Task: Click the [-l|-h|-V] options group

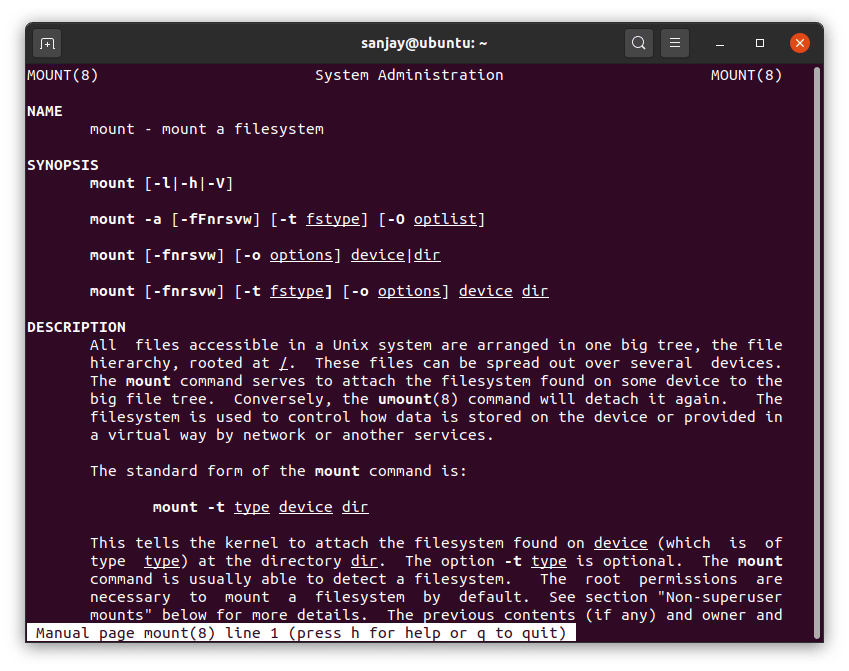Action: click(x=189, y=183)
